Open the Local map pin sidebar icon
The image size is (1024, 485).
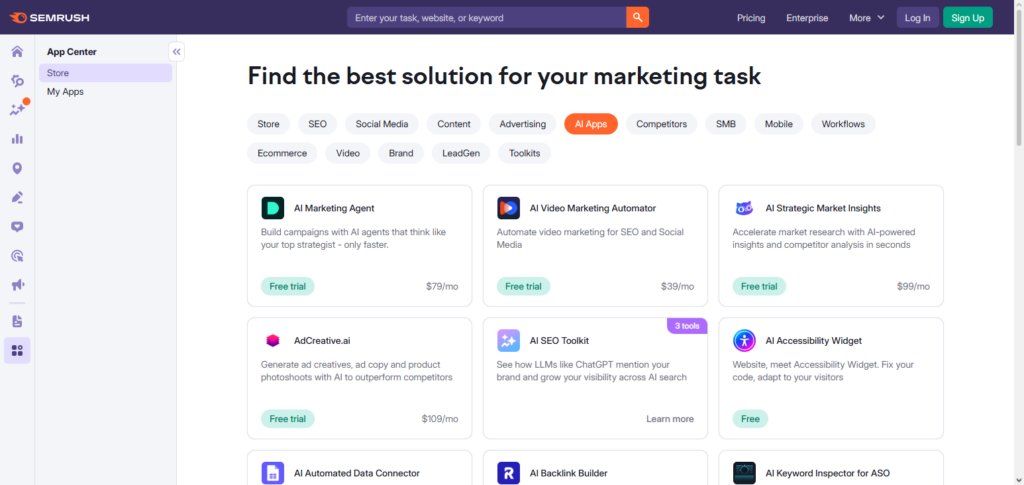click(17, 168)
